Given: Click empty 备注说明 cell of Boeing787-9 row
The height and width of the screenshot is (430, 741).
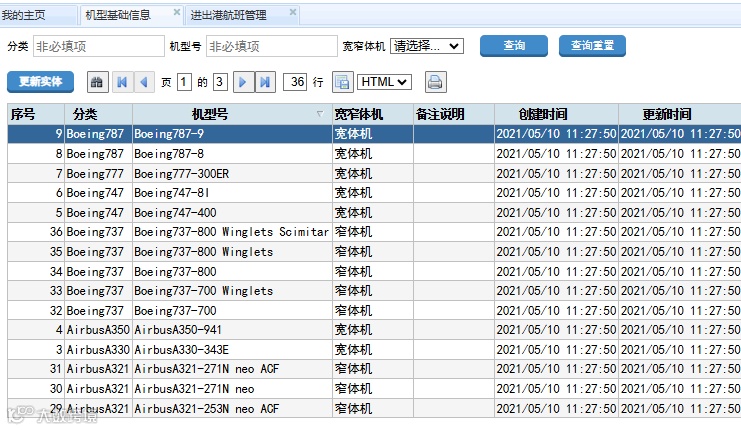Looking at the screenshot, I should [x=454, y=134].
